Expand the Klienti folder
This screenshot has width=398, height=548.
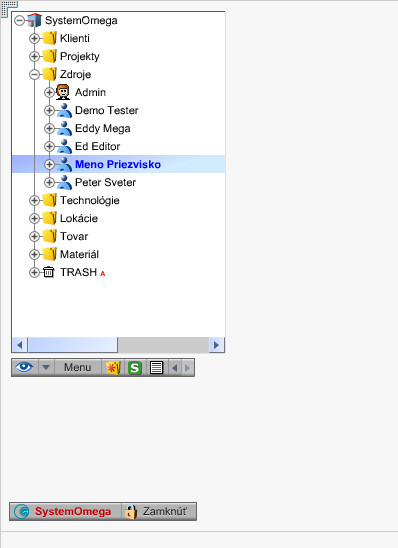34,38
